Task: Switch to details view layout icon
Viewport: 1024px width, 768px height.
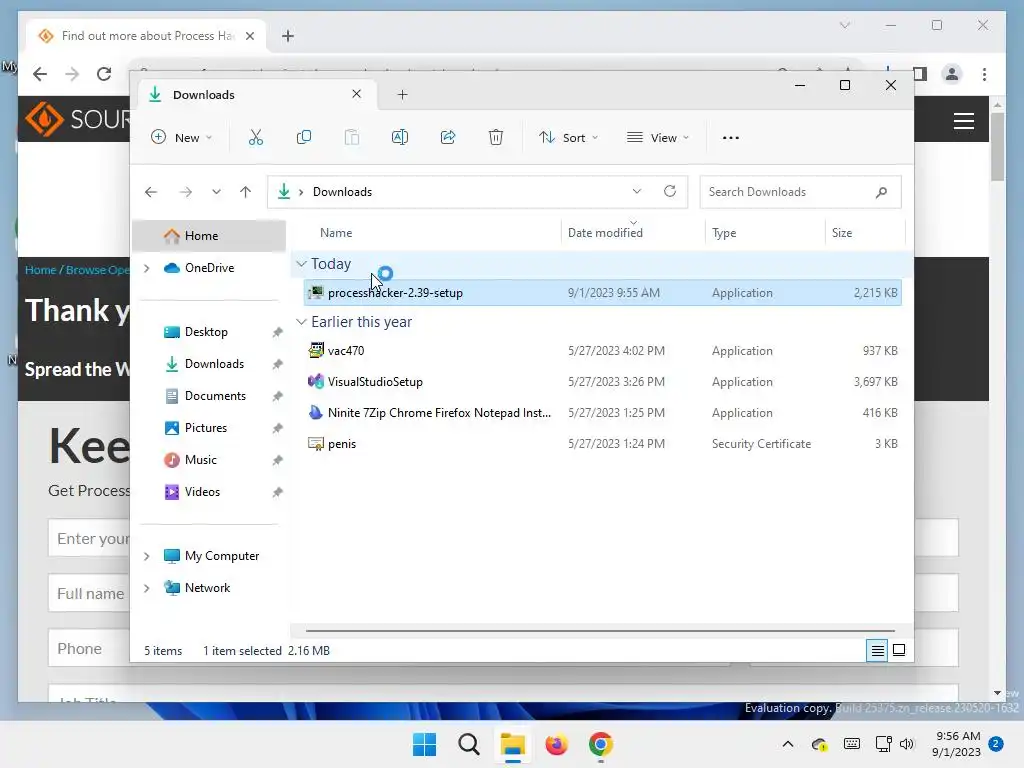Action: tap(877, 650)
